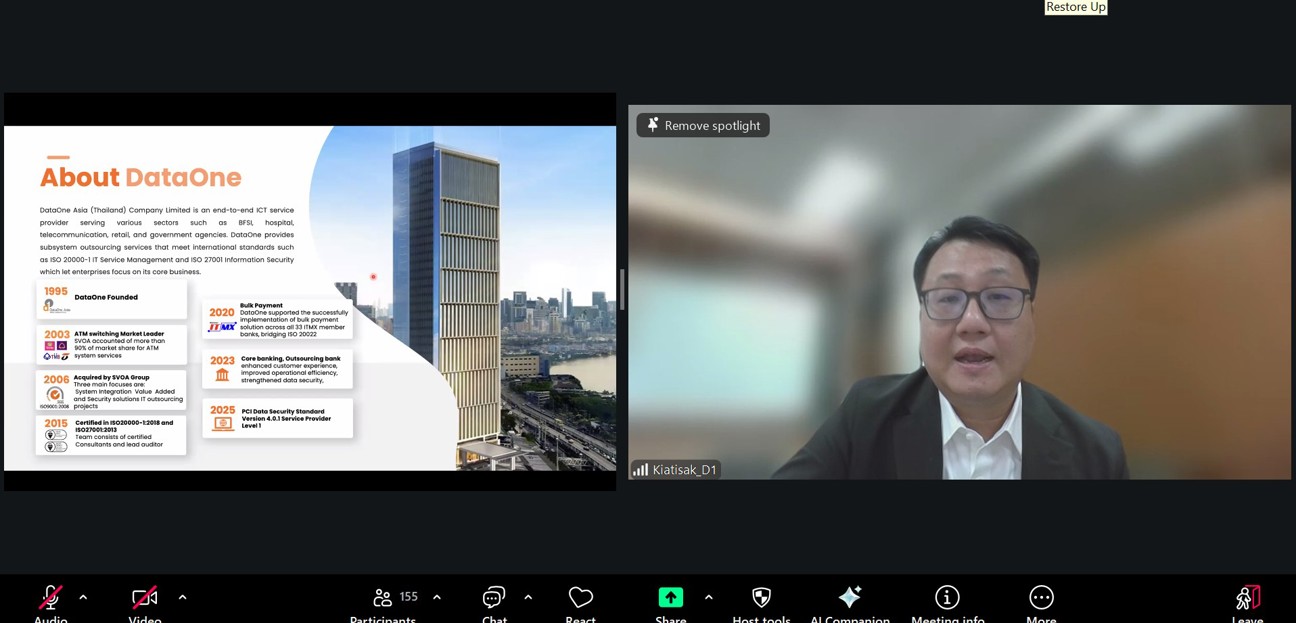Click Remove spotlight button
Viewport: 1296px width, 623px height.
click(703, 125)
